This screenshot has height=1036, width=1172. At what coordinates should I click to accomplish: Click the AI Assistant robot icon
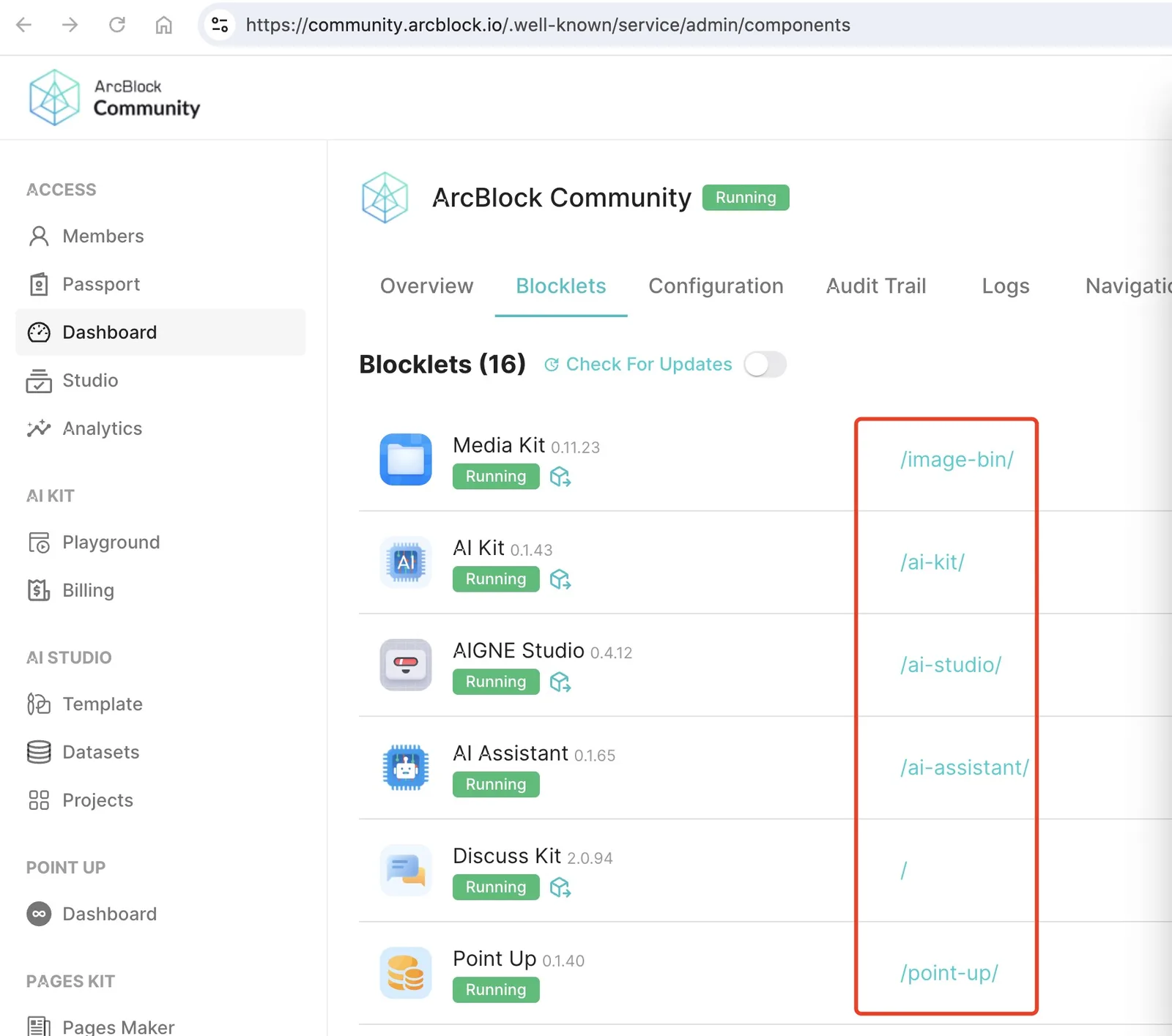(406, 767)
